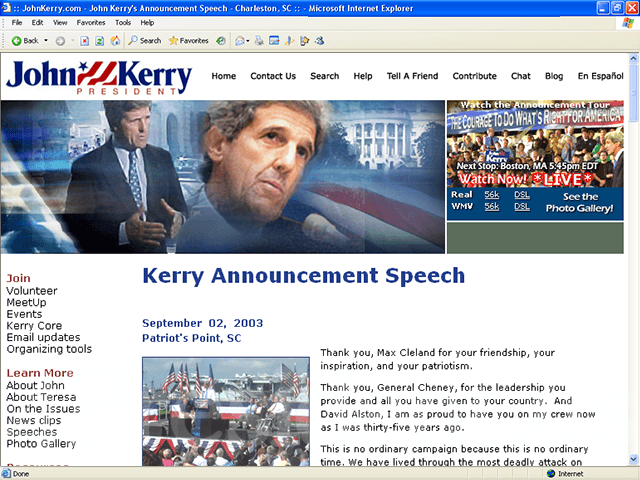The image size is (640, 480).
Task: Open the Contact Us page link
Action: coord(273,76)
